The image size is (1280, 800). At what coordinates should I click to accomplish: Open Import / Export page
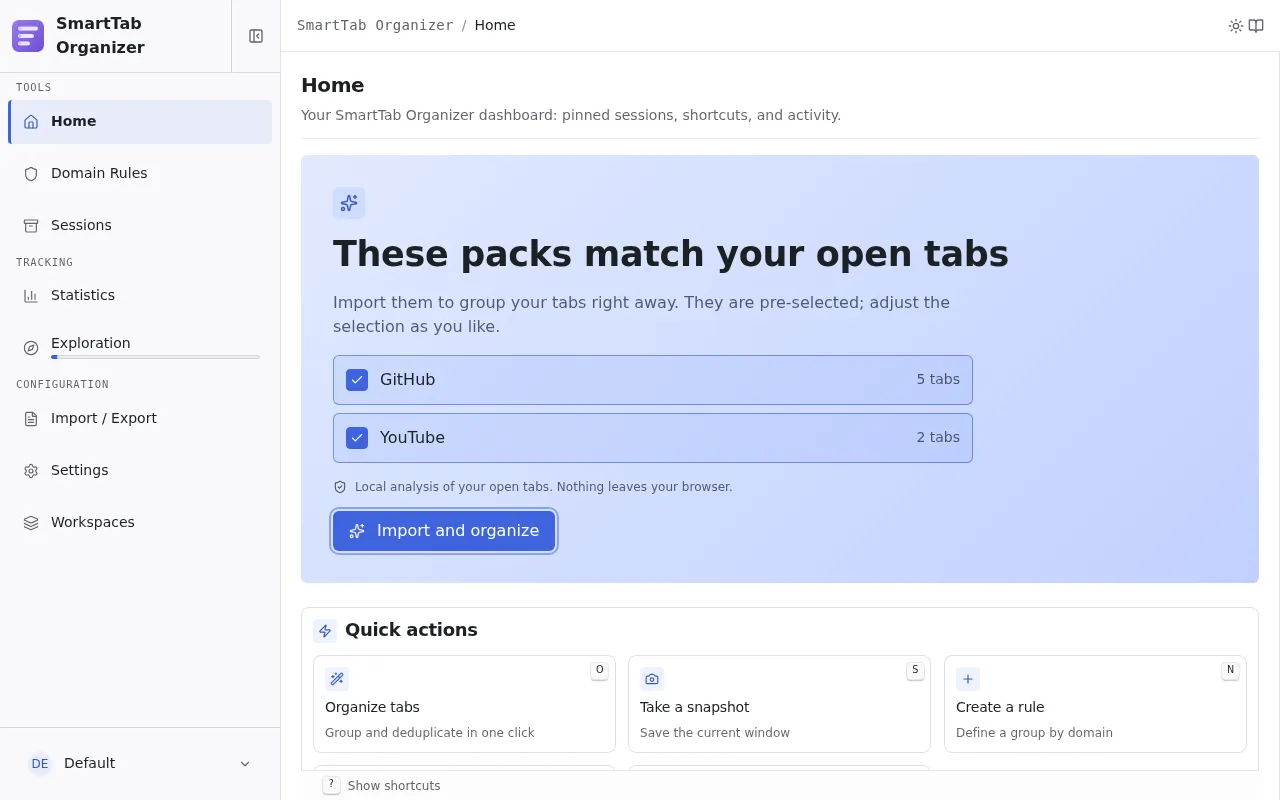pos(140,419)
